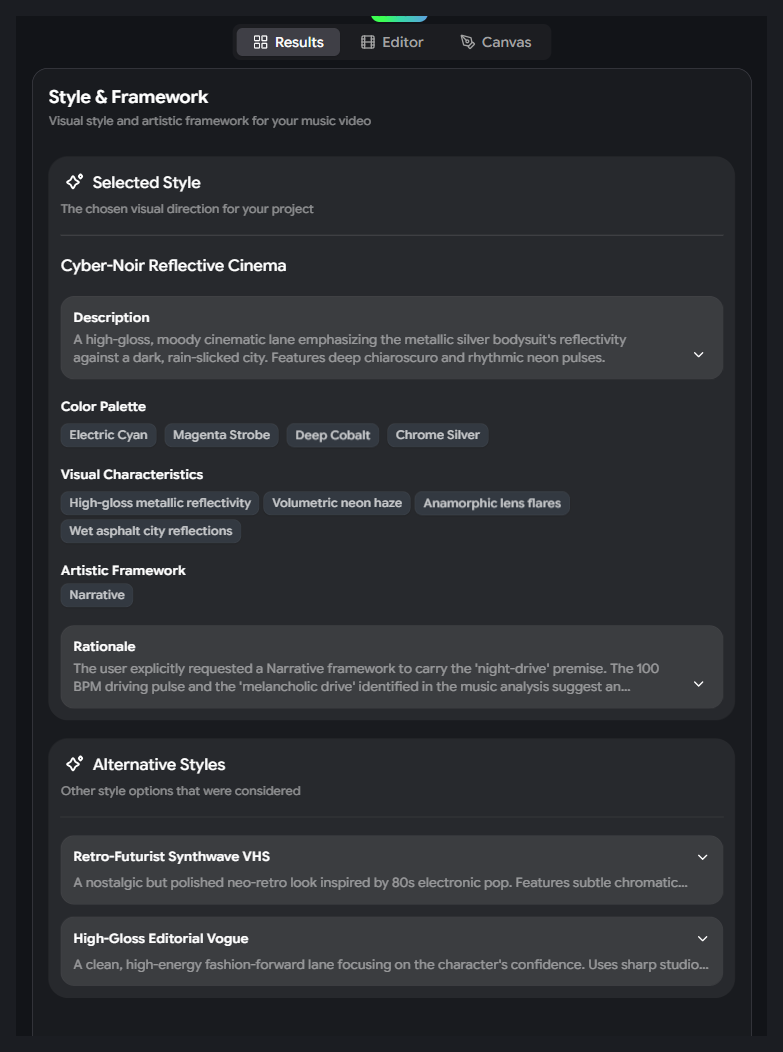The height and width of the screenshot is (1052, 783).
Task: Expand High-Gloss Editorial Vogue style
Action: pyautogui.click(x=702, y=939)
